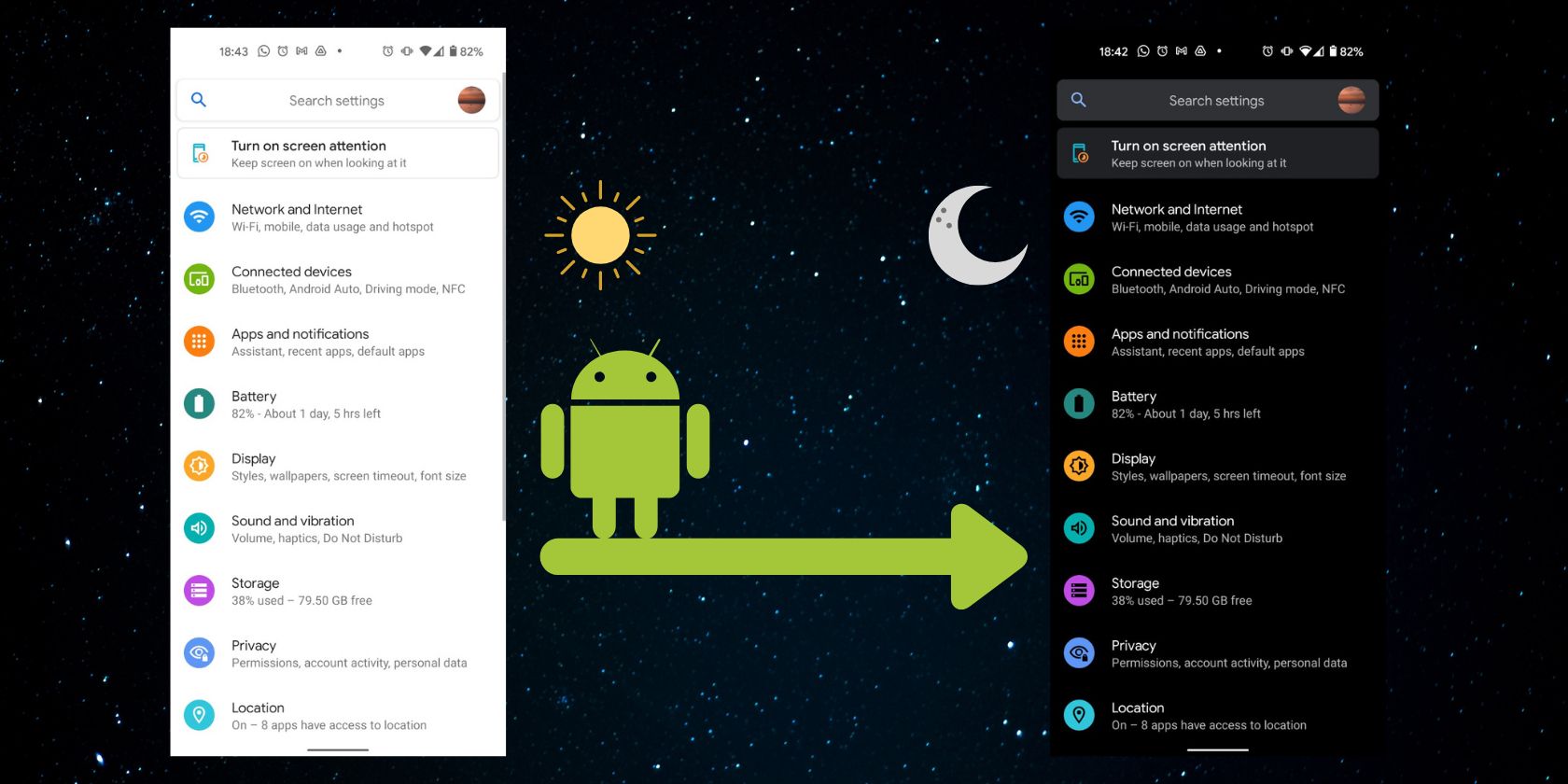Click the Location pin icon in the light settings screen
Image resolution: width=1568 pixels, height=784 pixels.
[199, 716]
